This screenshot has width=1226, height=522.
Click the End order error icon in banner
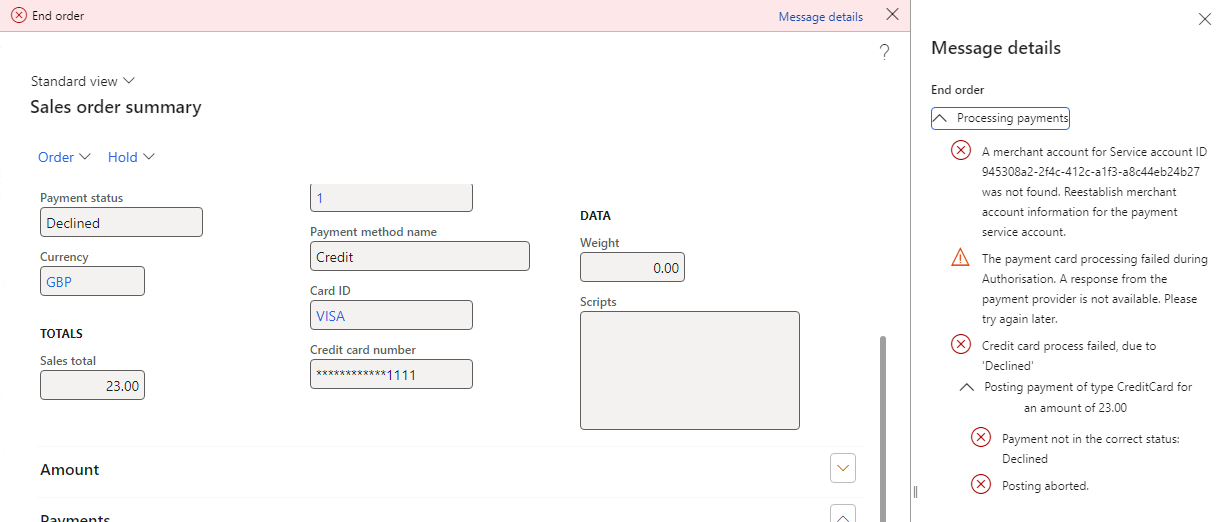coord(18,16)
